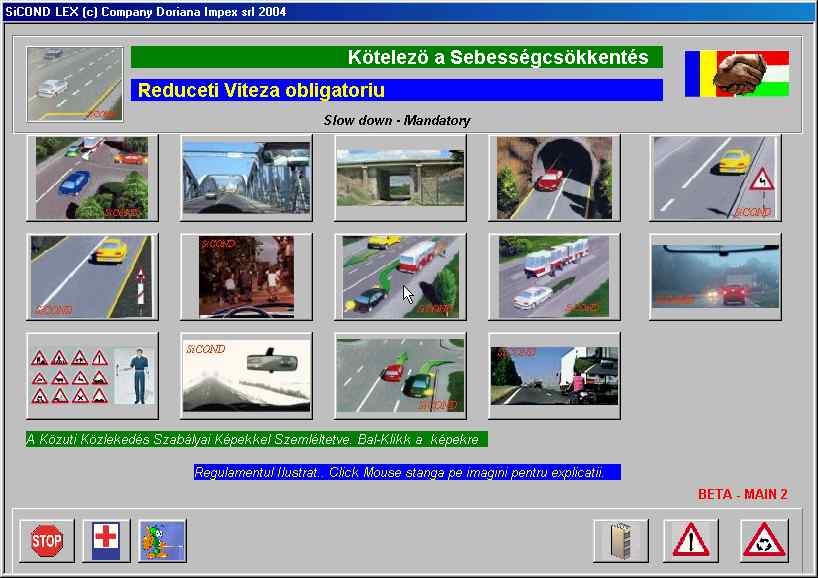The height and width of the screenshot is (578, 818).
Task: Click the red STOP sign icon
Action: click(x=46, y=541)
